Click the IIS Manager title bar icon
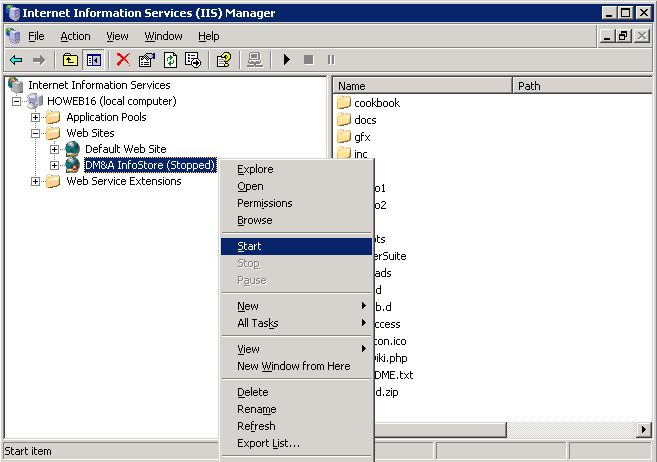The image size is (657, 462). pos(13,13)
